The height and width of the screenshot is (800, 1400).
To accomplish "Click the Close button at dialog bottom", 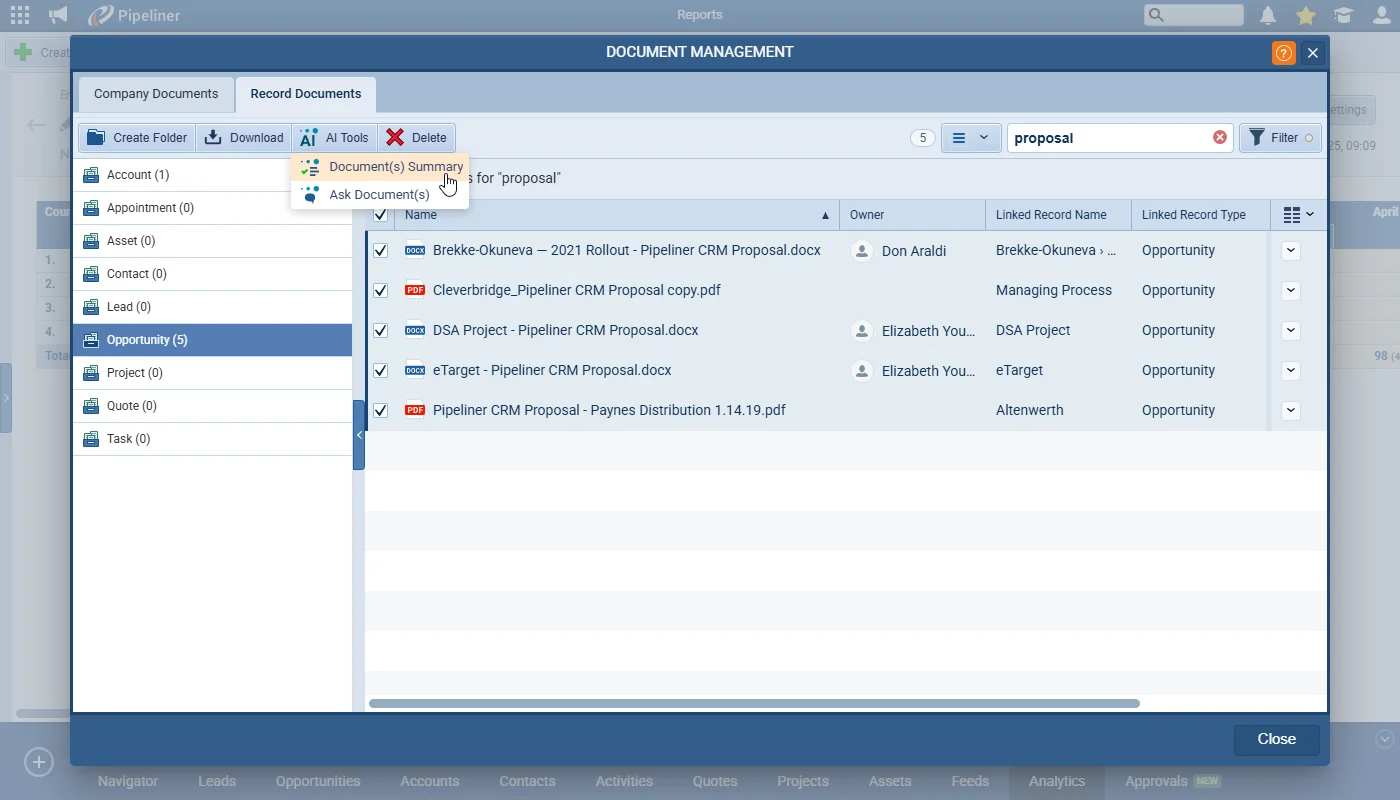I will point(1276,739).
